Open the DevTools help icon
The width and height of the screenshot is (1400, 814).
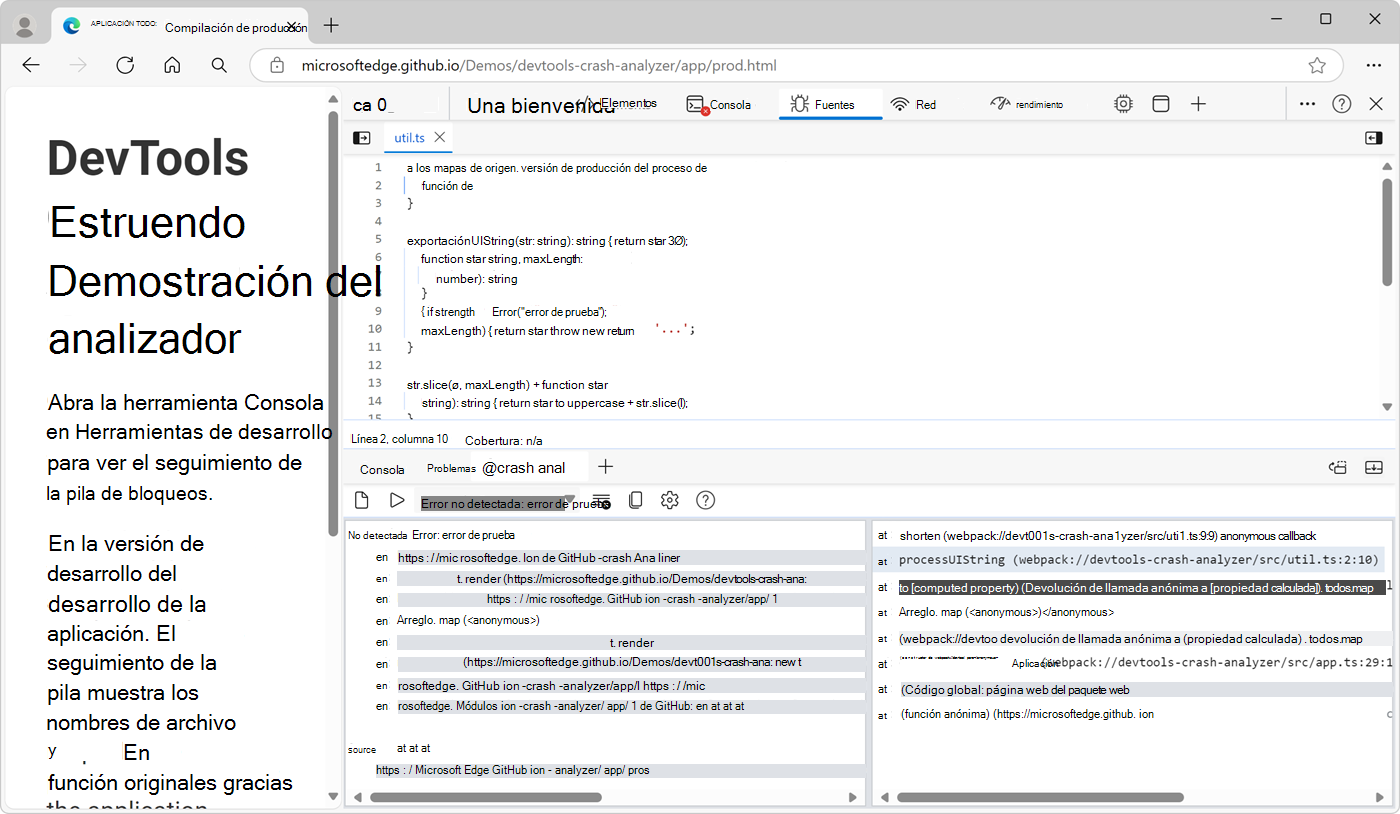[1342, 104]
